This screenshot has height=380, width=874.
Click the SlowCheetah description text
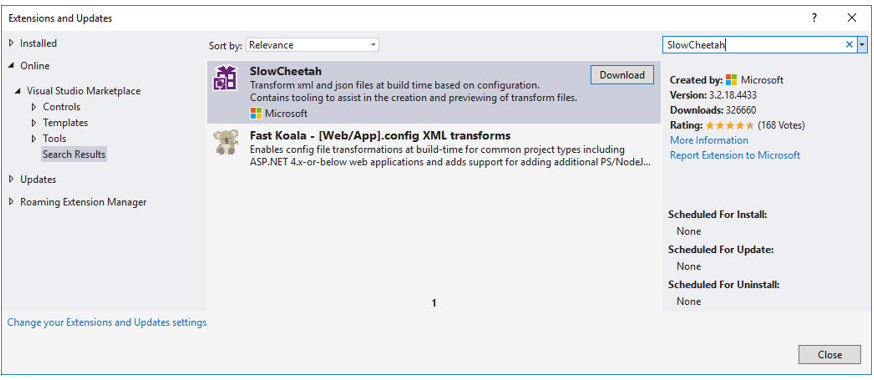[413, 91]
